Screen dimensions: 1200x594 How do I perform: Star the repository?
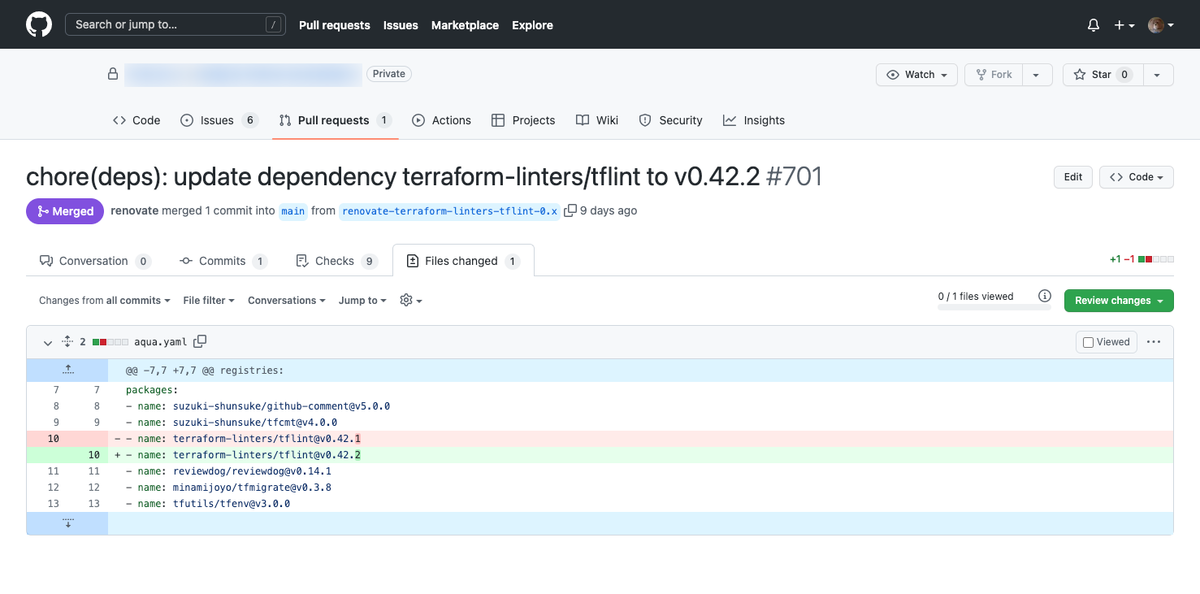tap(1101, 75)
